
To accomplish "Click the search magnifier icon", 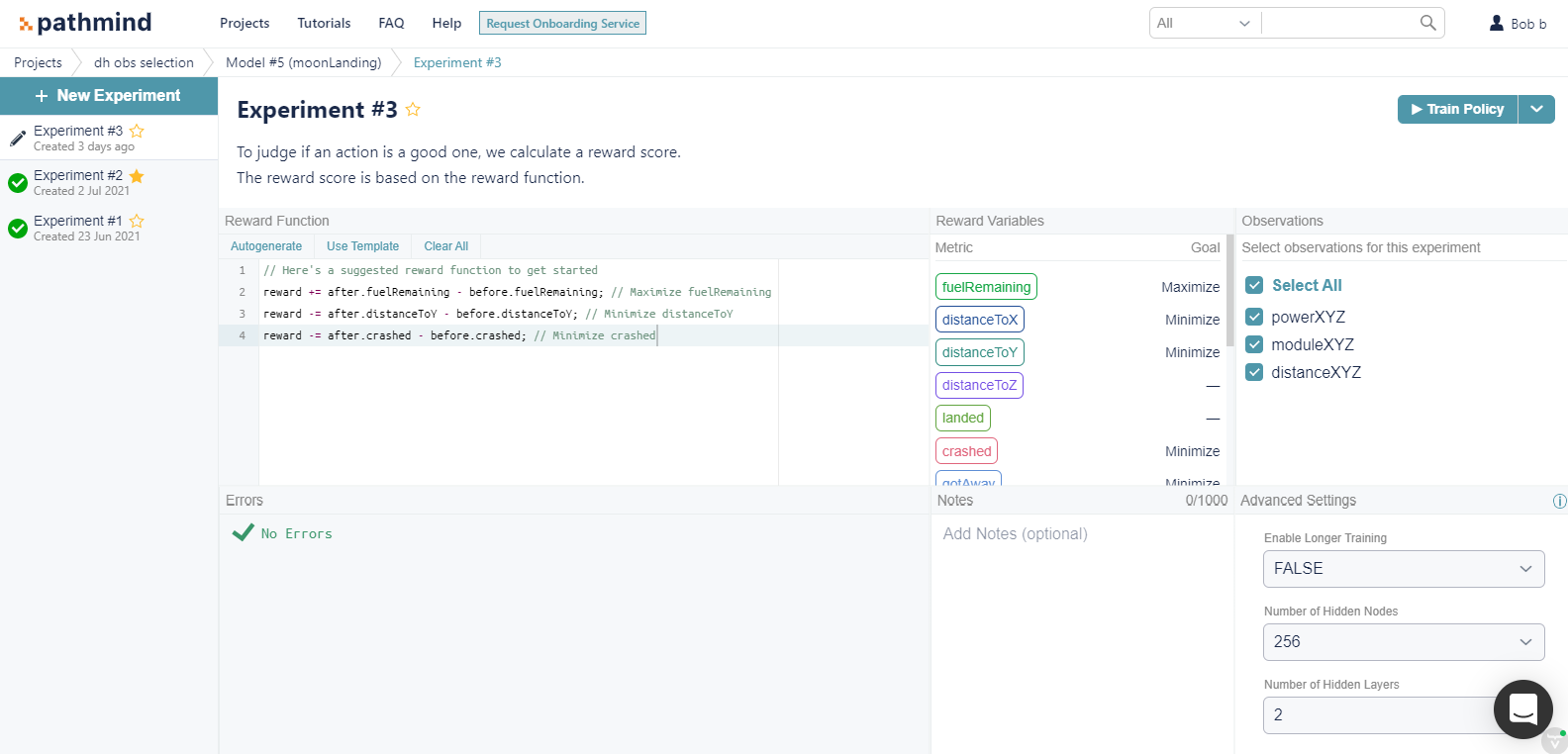I will 1427,23.
